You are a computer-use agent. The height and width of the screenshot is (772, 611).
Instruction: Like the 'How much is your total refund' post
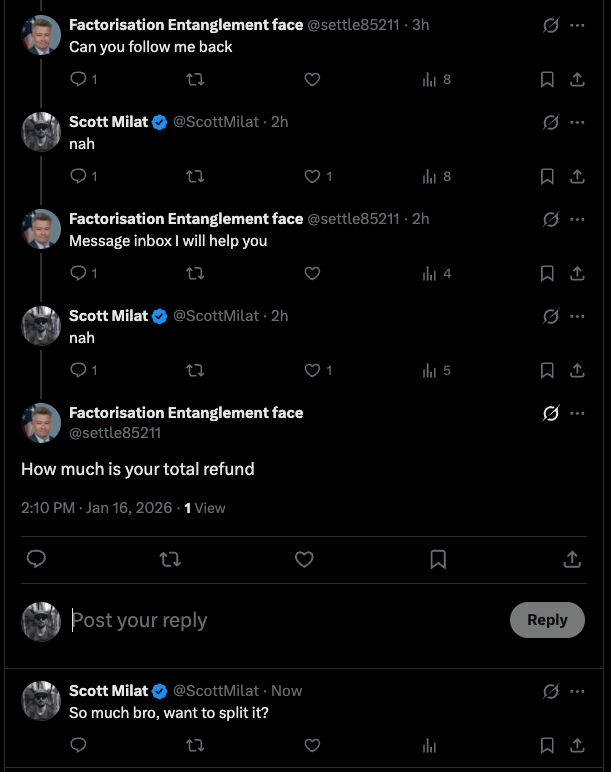click(304, 560)
